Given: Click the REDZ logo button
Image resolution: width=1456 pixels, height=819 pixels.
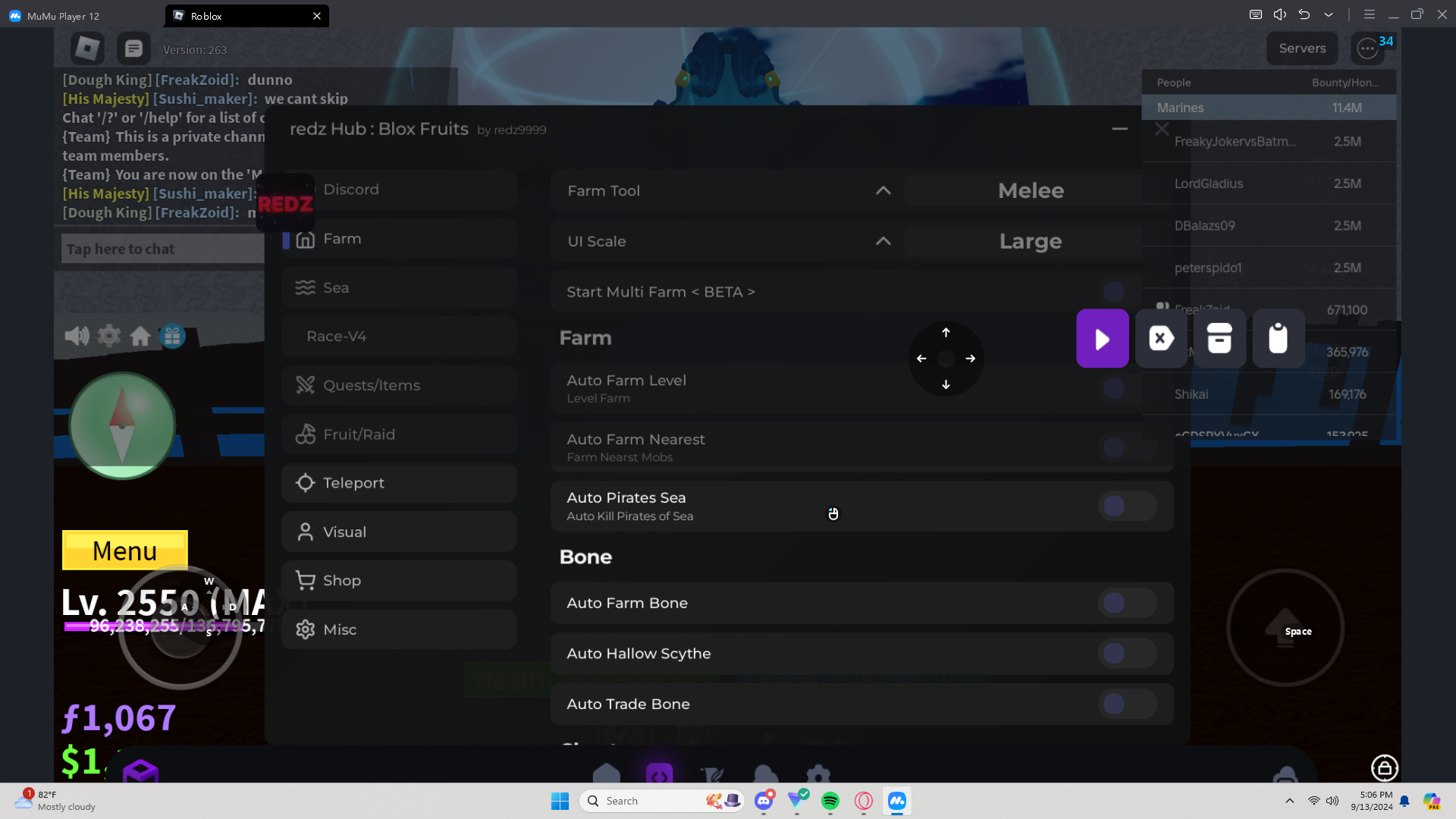Looking at the screenshot, I should click(285, 203).
